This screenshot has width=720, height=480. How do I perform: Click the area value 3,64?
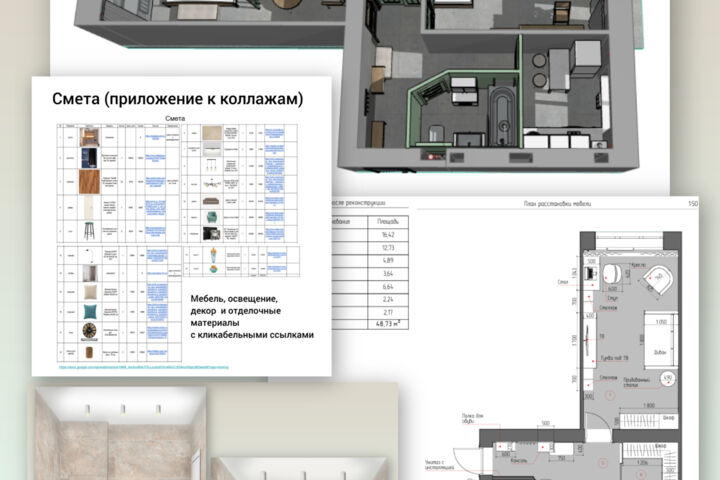[x=388, y=274]
